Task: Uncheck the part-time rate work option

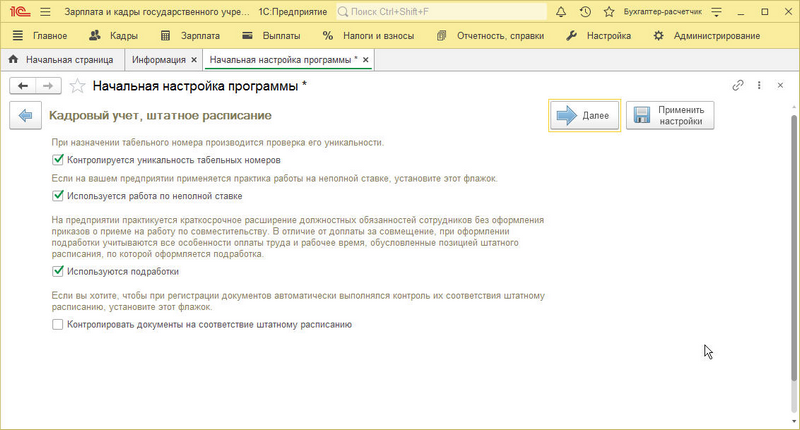Action: point(57,196)
